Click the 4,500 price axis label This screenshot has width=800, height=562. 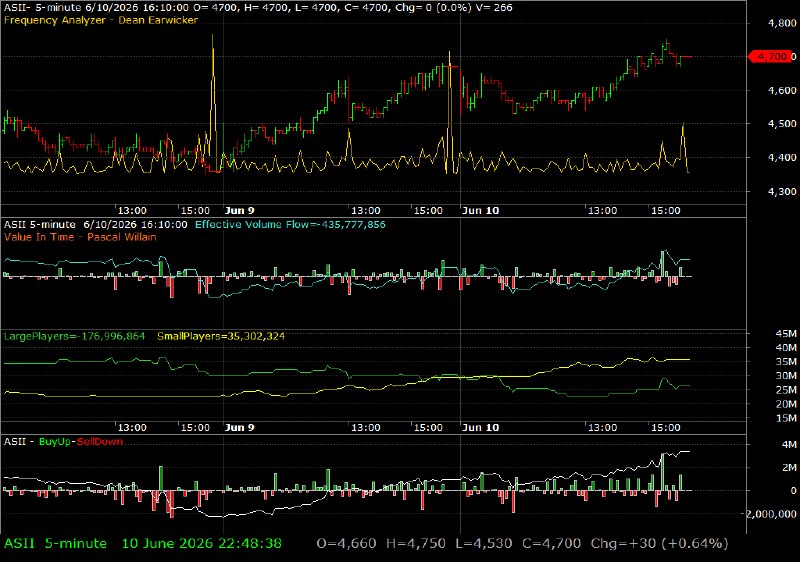coord(782,123)
